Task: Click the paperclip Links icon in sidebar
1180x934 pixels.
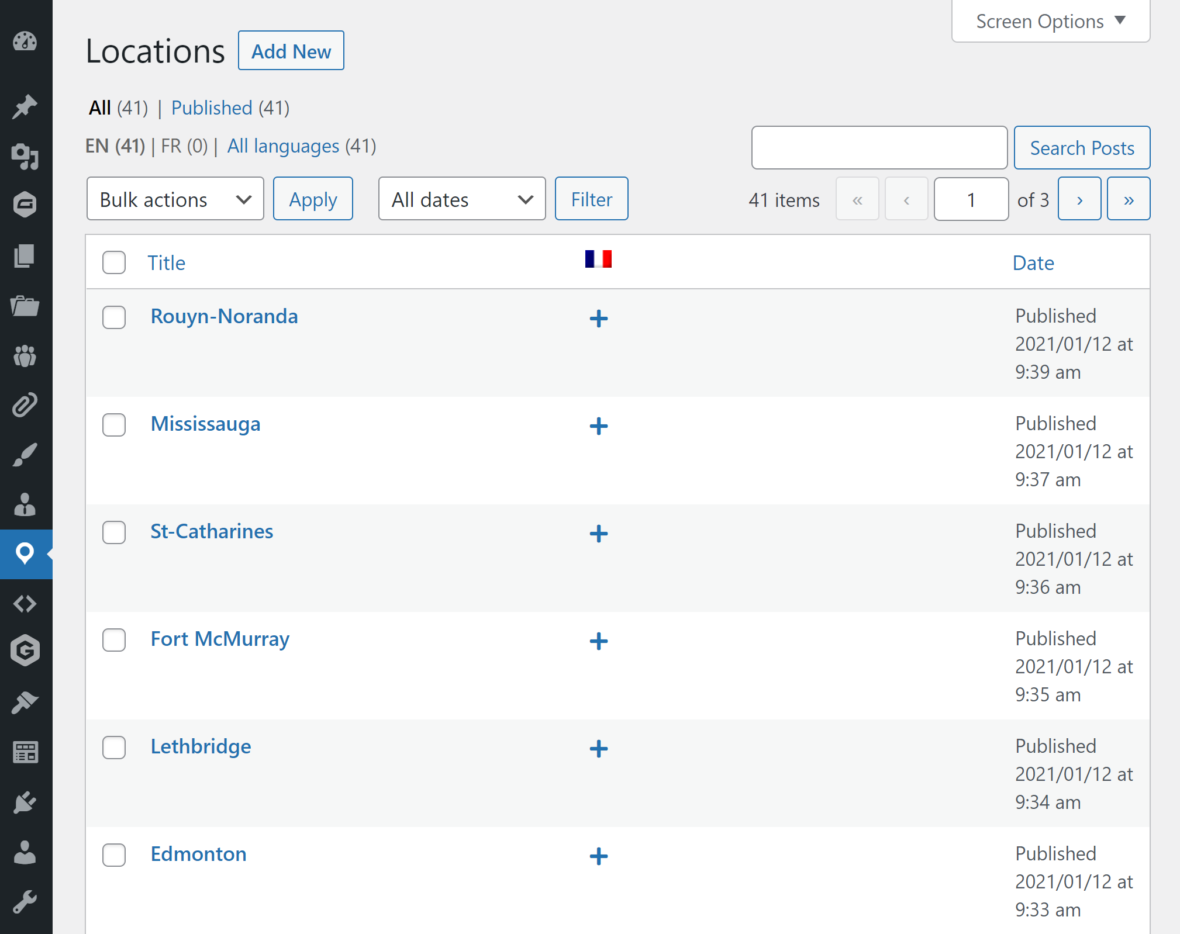Action: pyautogui.click(x=25, y=405)
